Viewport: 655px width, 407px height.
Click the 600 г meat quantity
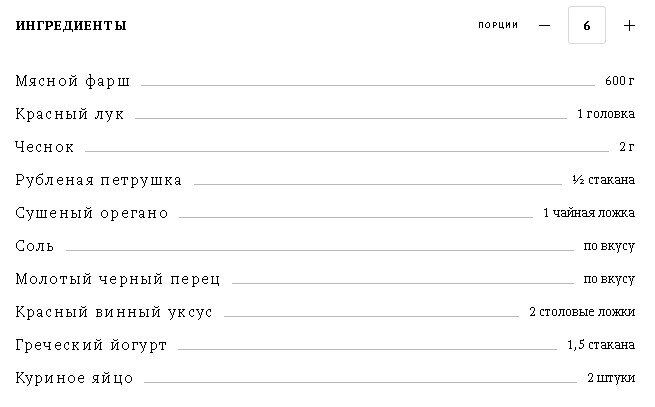620,81
